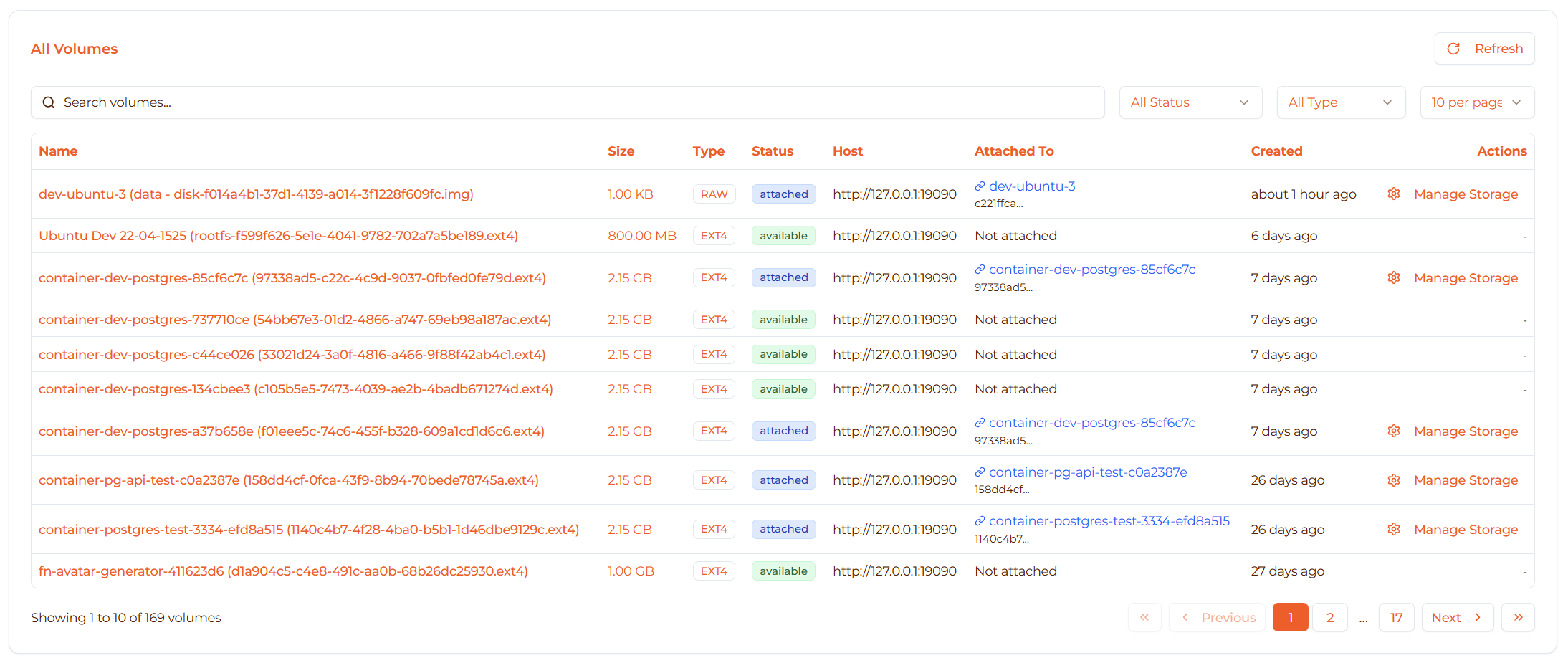Click gear icon for container-dev-postgres-a37b658e row

[1393, 431]
